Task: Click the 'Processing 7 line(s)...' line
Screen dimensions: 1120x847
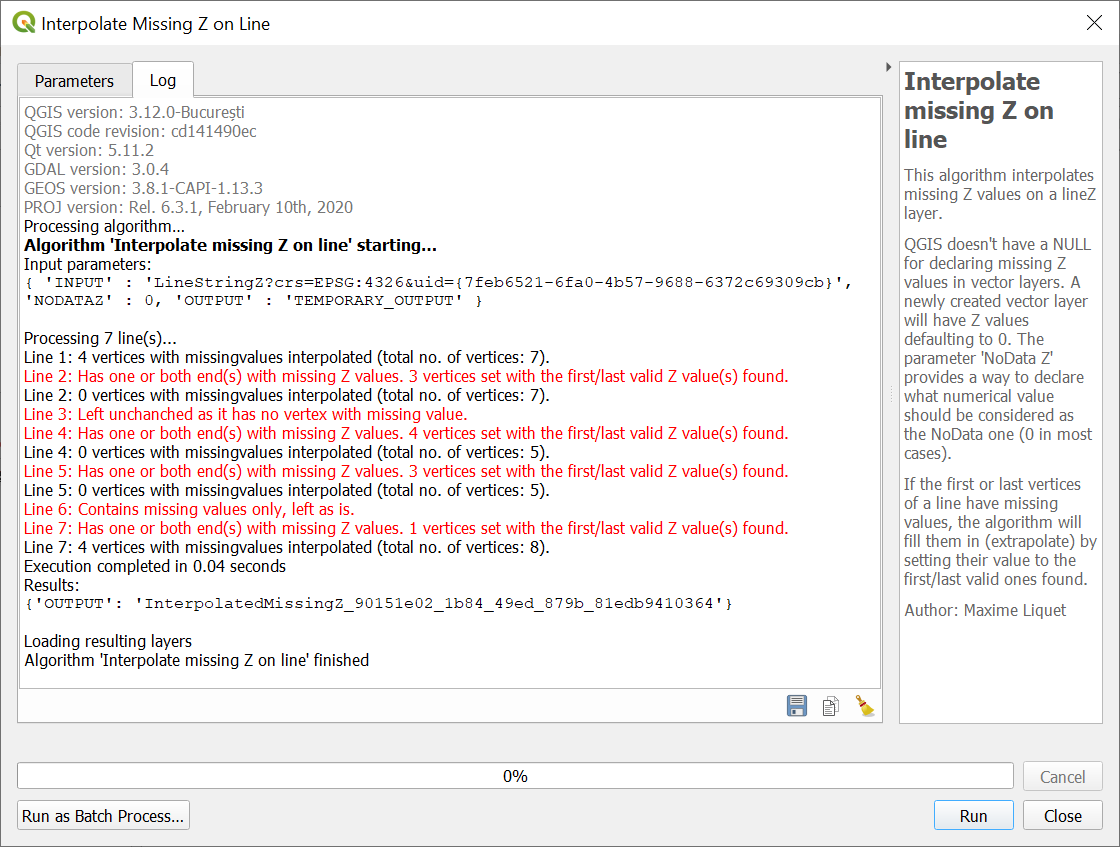Action: (100, 338)
